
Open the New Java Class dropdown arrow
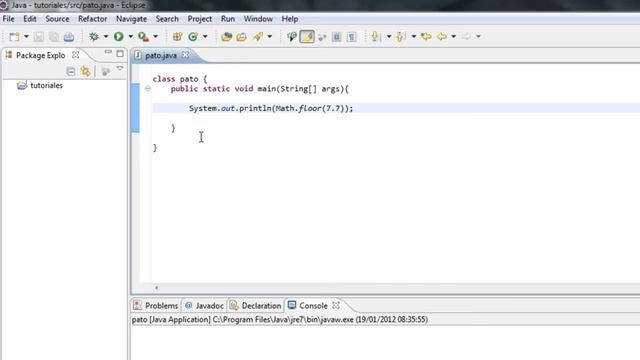click(205, 37)
